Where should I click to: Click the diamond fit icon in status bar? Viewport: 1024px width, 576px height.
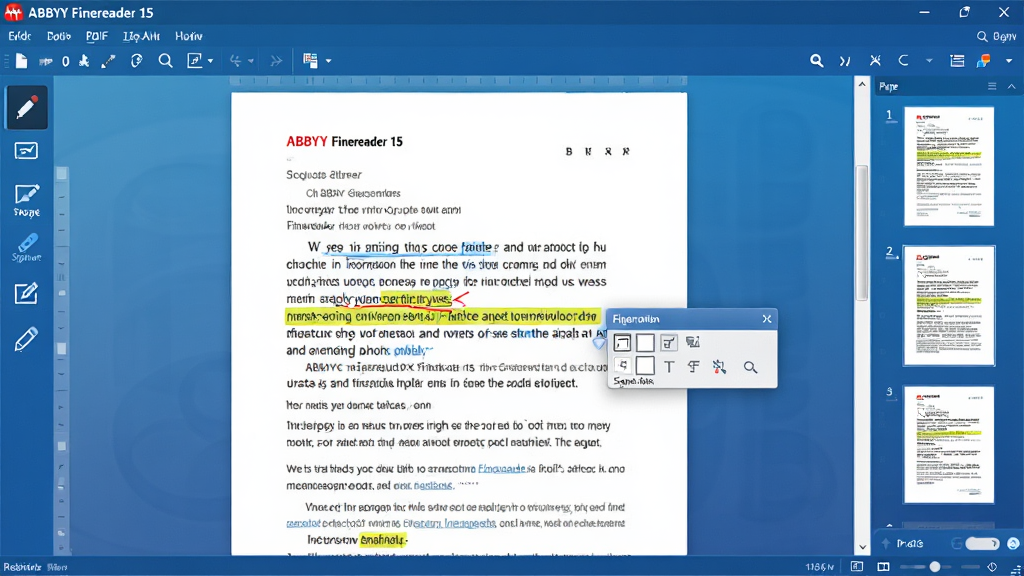click(x=992, y=567)
